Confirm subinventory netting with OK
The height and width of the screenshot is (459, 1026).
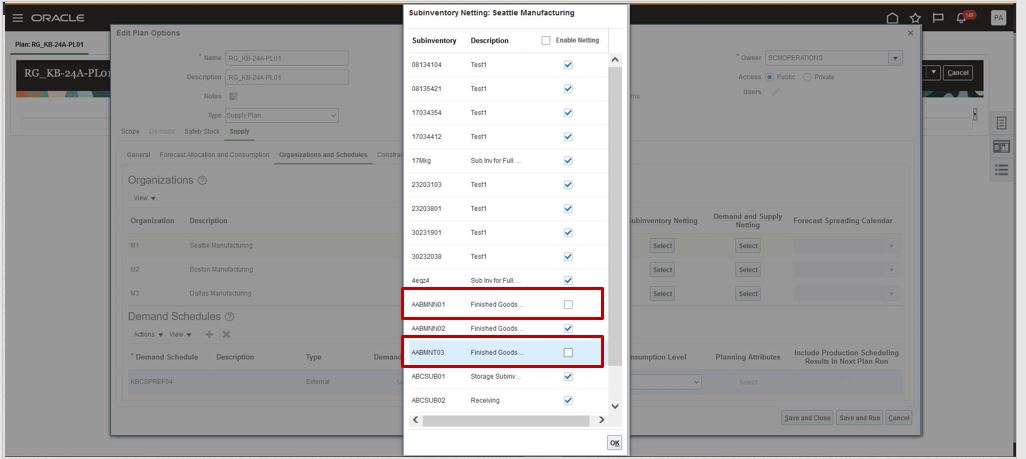click(614, 443)
